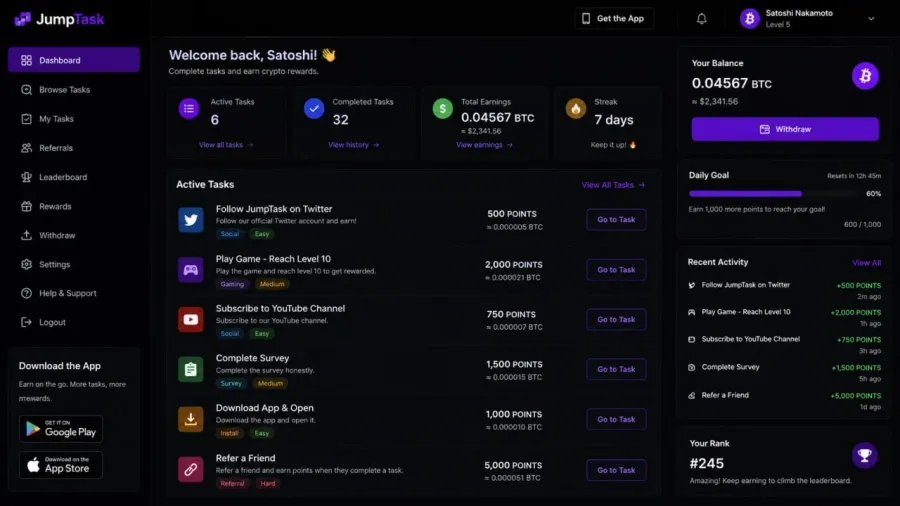The width and height of the screenshot is (900, 506).
Task: Click View history under Completed Tasks
Action: point(354,145)
